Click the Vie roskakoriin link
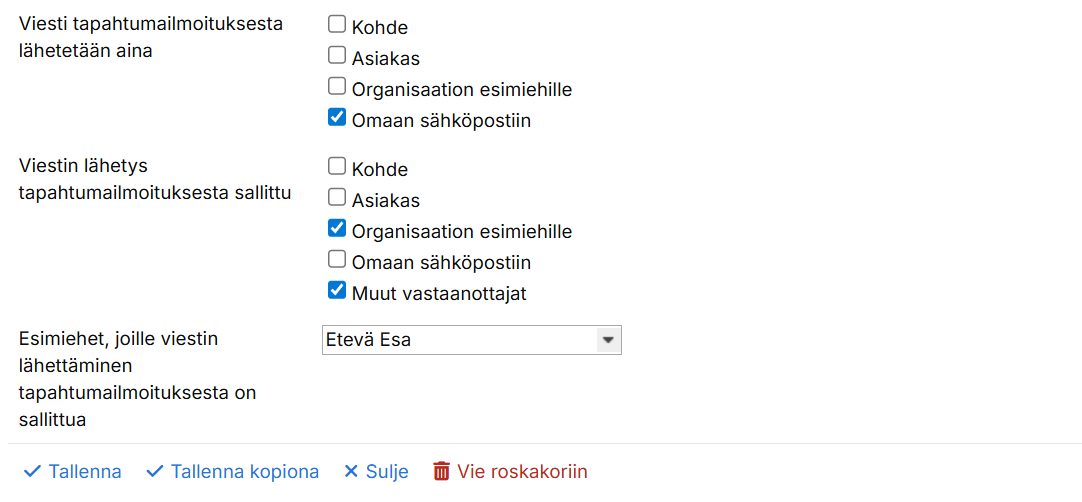The height and width of the screenshot is (502, 1082). tap(522, 471)
